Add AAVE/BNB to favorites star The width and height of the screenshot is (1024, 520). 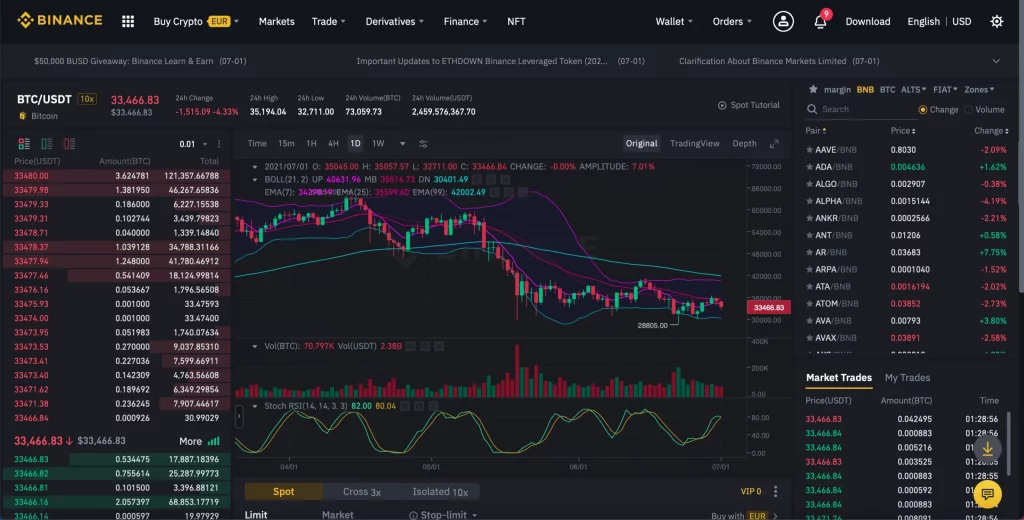click(x=809, y=150)
